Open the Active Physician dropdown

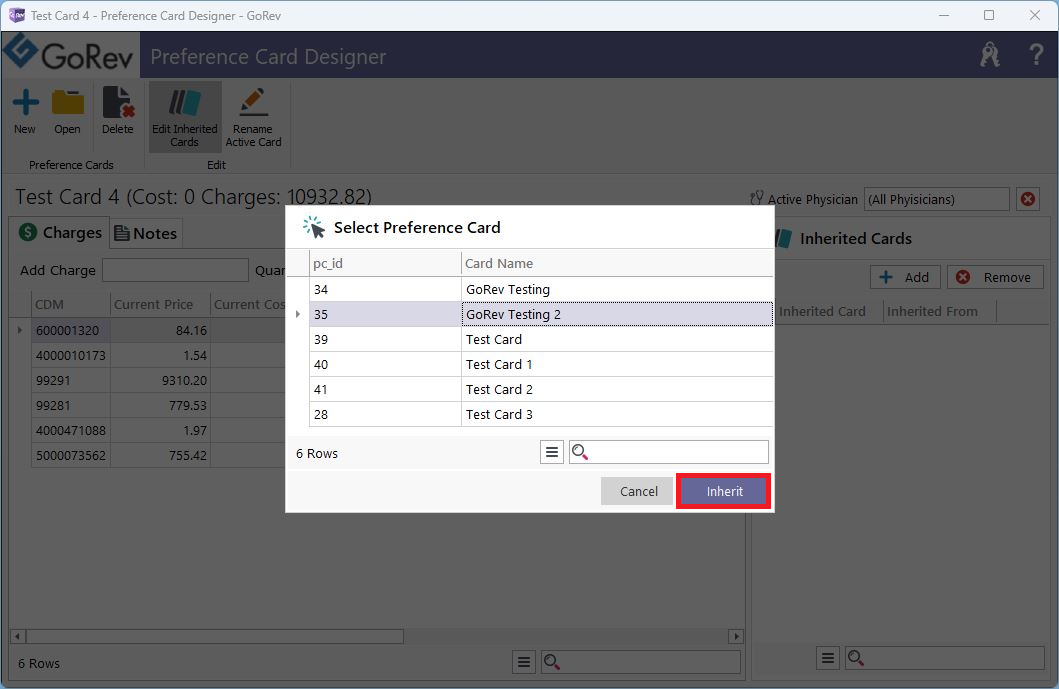point(937,199)
